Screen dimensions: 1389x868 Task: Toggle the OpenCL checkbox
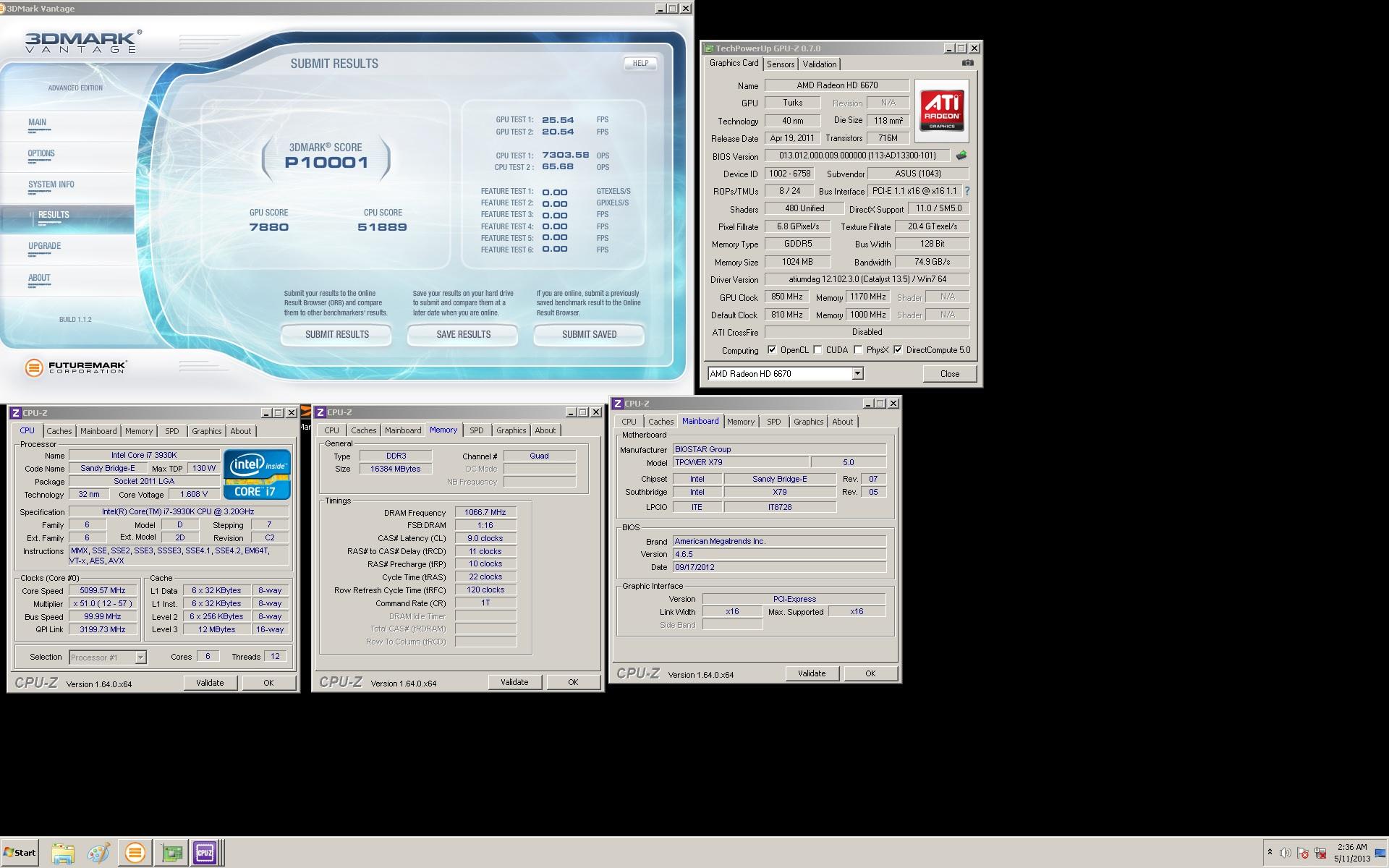pos(772,350)
